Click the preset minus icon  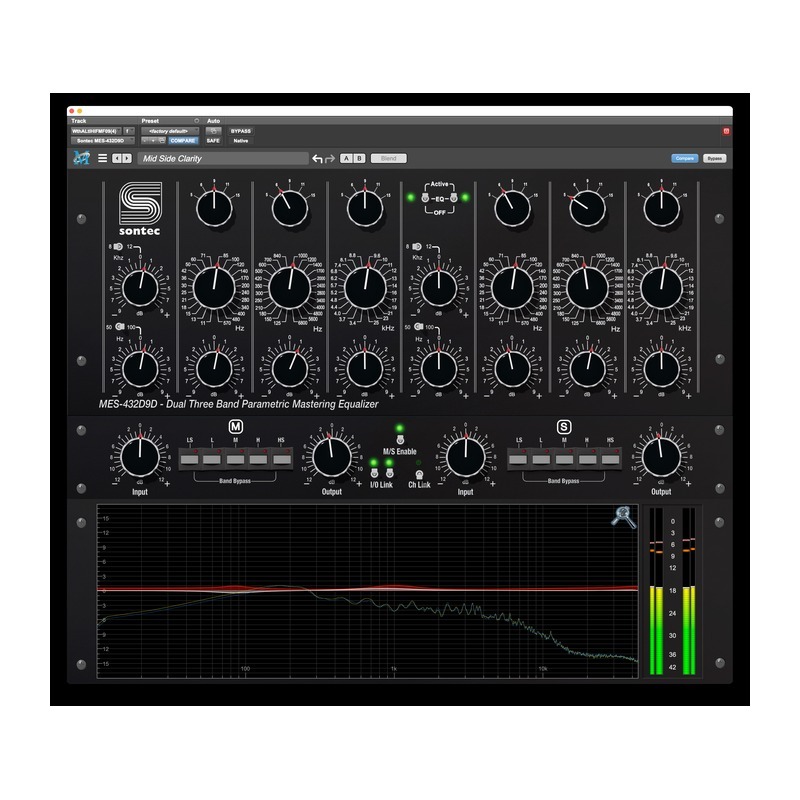(145, 140)
